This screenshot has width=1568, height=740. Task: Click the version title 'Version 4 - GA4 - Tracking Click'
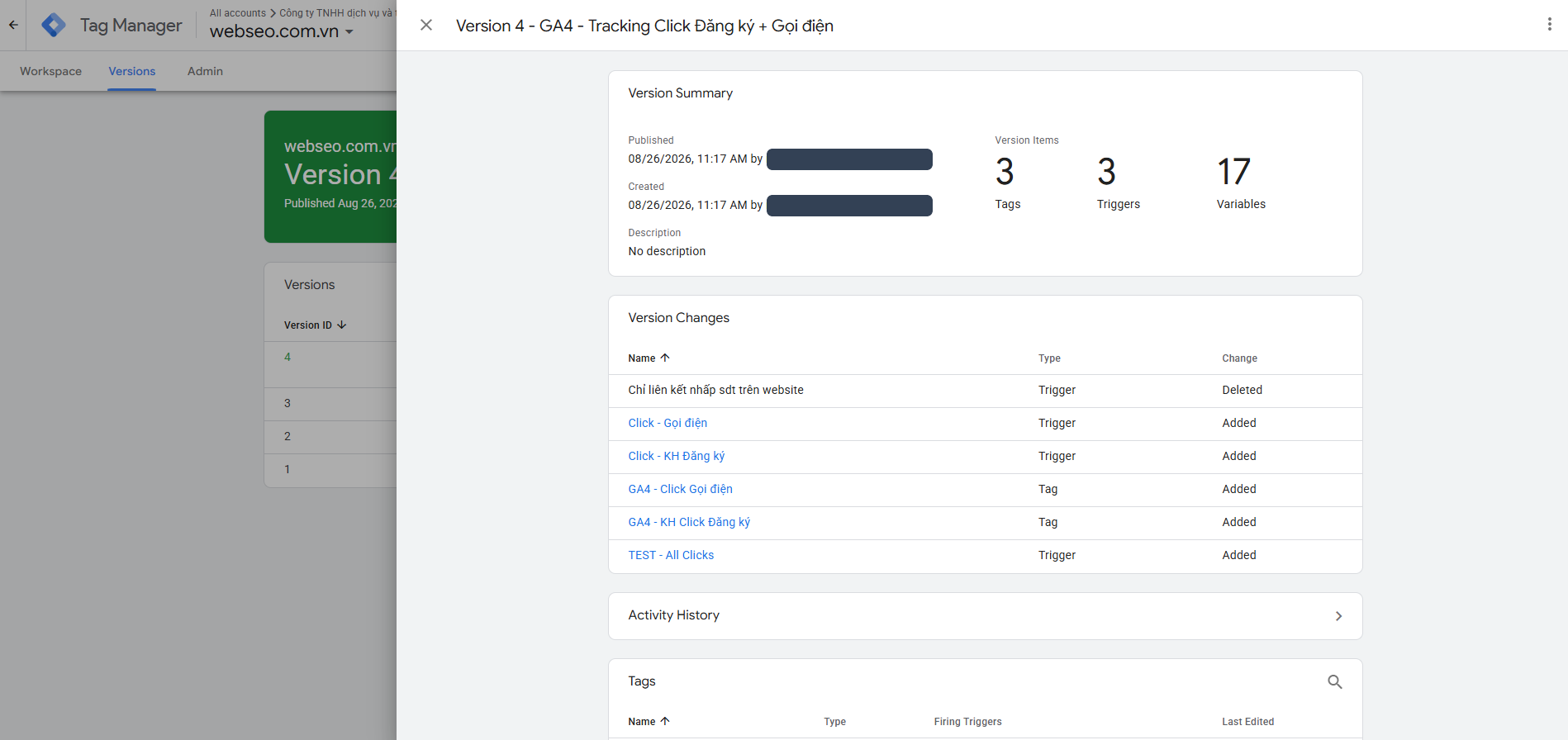tap(644, 26)
